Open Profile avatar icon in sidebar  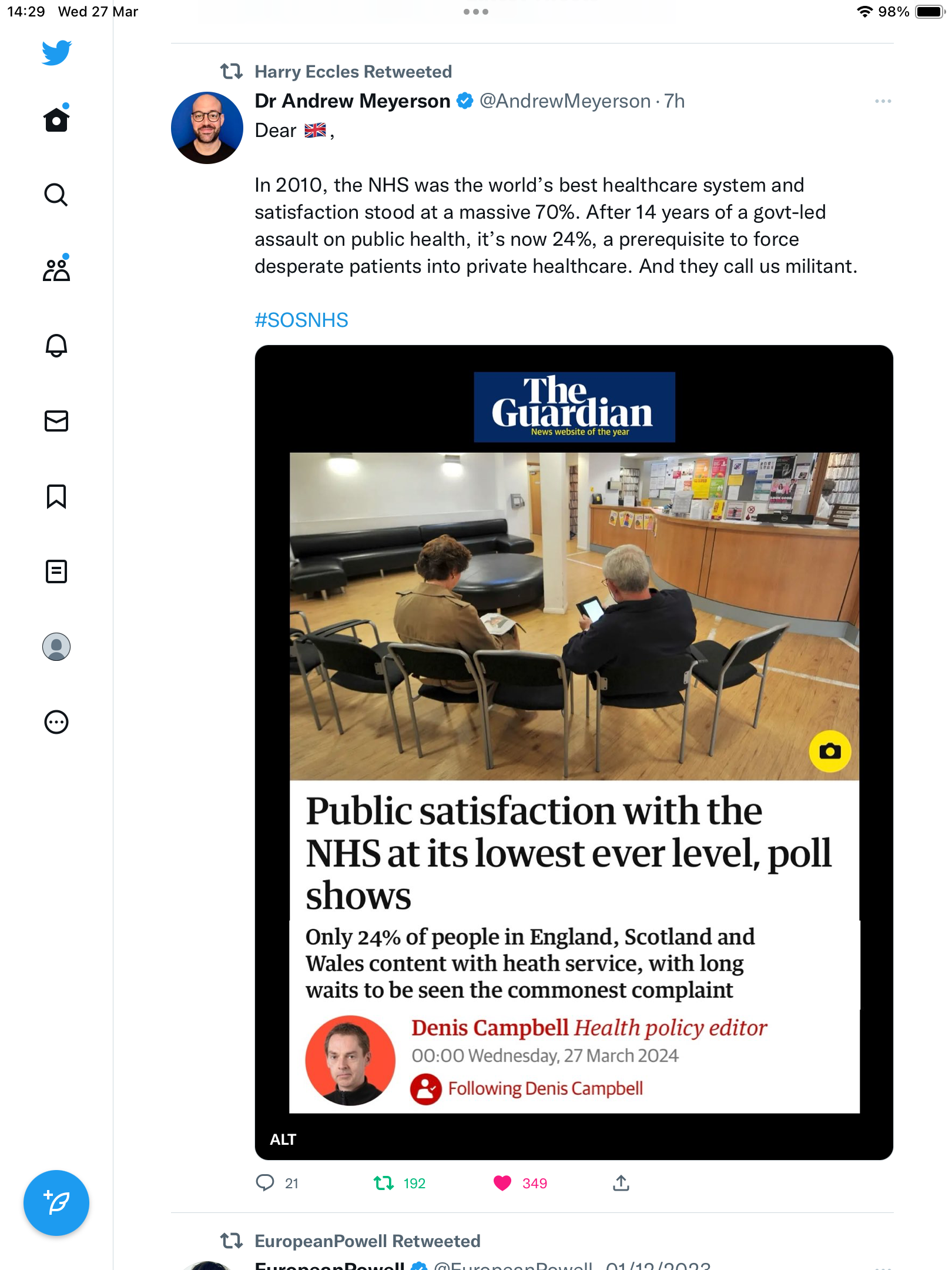[x=56, y=647]
